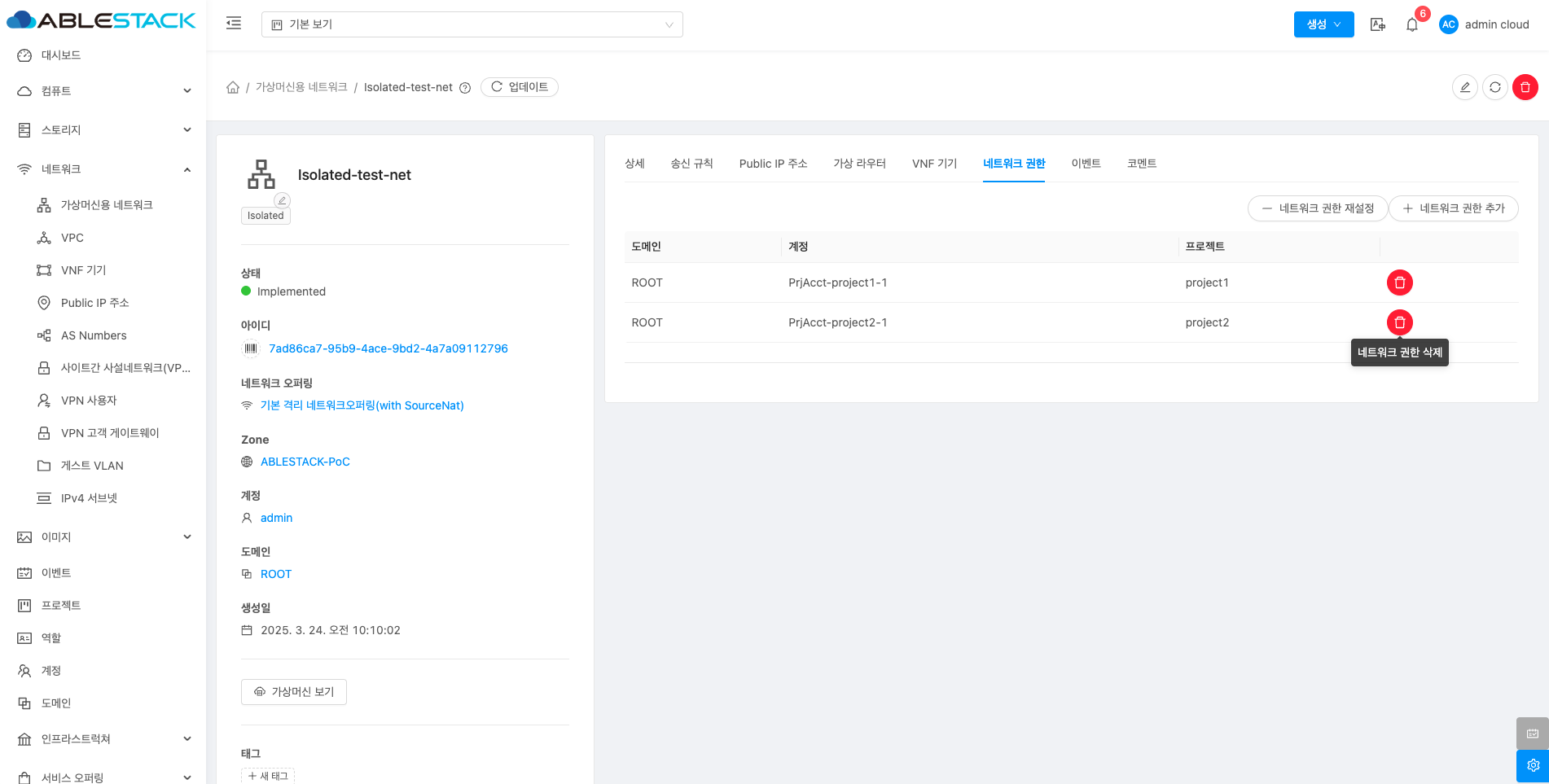Image resolution: width=1549 pixels, height=784 pixels.
Task: Open the notifications bell
Action: [1412, 24]
